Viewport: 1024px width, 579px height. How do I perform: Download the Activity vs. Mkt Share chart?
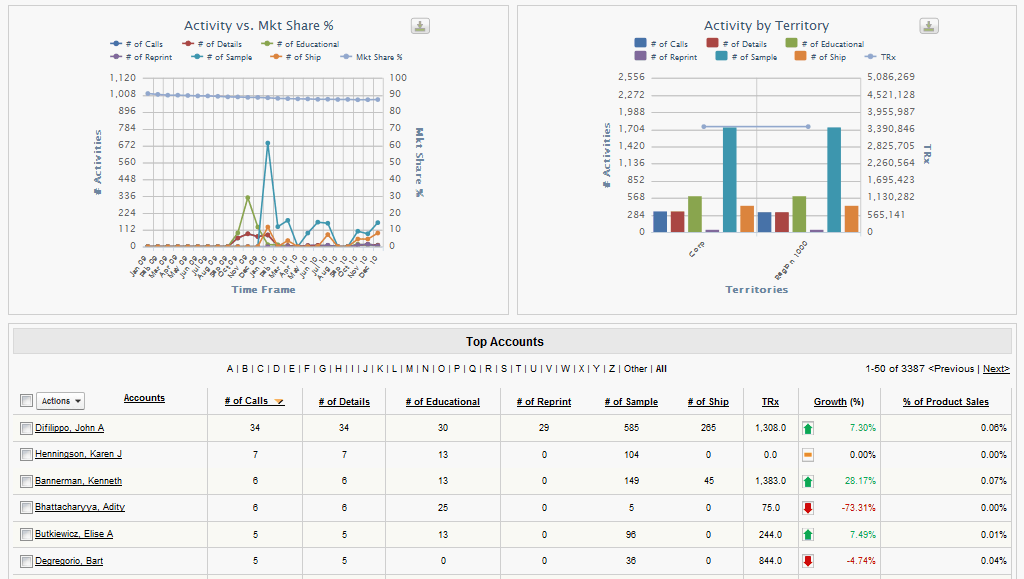tap(421, 26)
